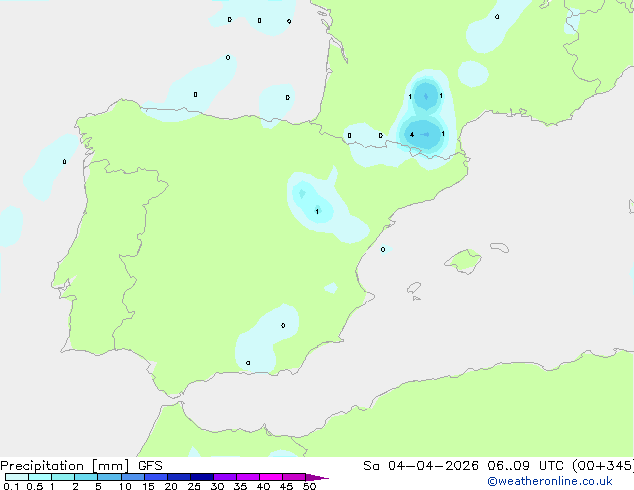
Task: Pick the 45–50 mm legend color swatch
Action: coord(294,477)
